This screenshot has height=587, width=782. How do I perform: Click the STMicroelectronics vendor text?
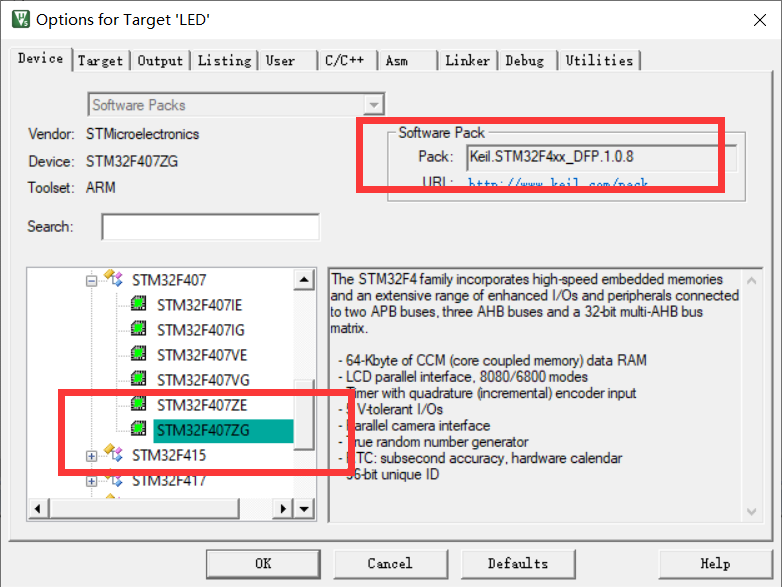(x=142, y=134)
